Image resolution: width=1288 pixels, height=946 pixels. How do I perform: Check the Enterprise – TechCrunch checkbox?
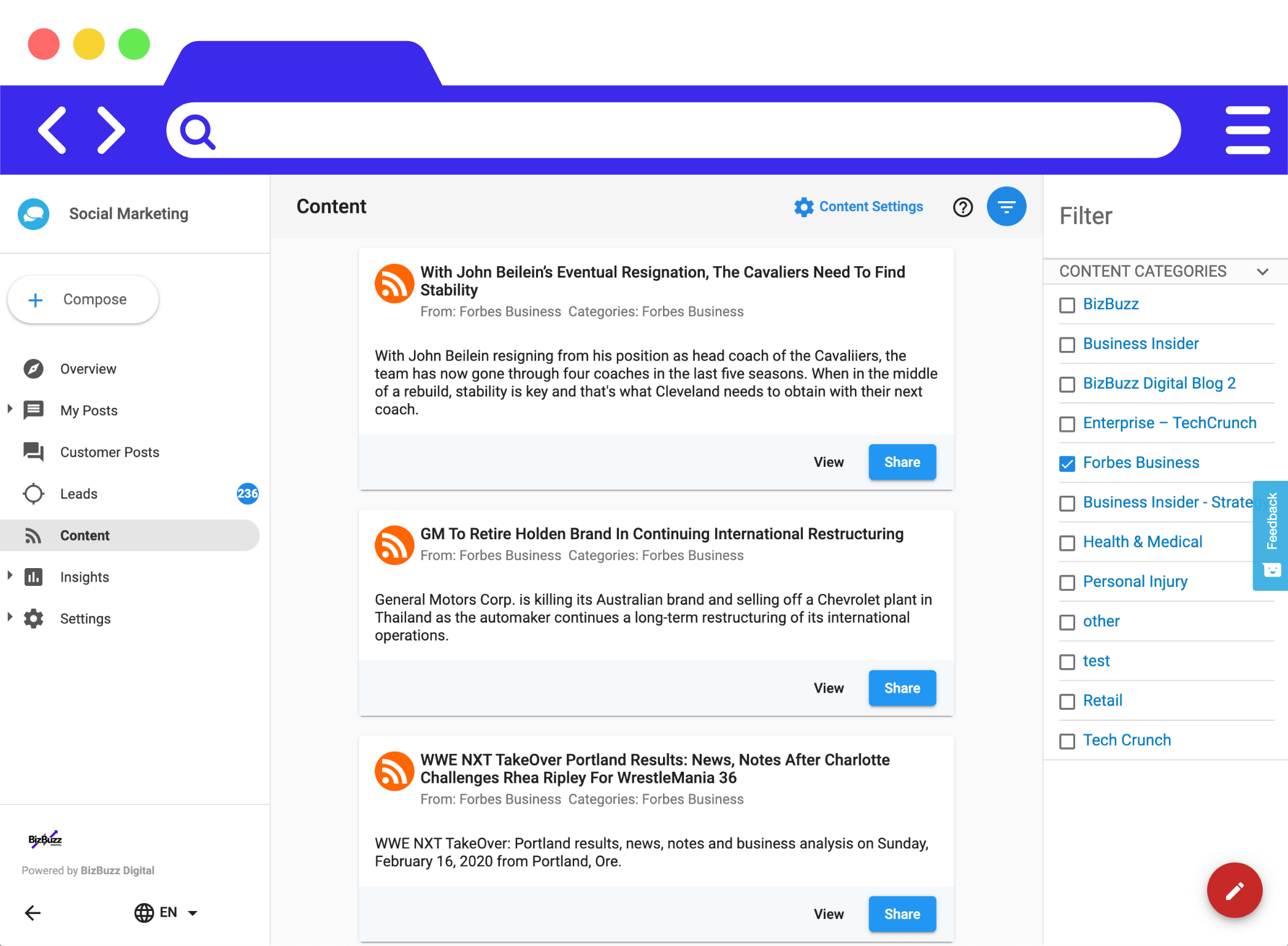[x=1067, y=424]
